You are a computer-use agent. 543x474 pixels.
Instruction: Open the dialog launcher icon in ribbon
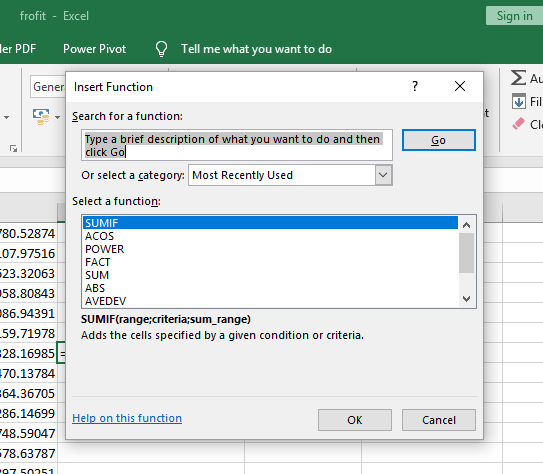tap(14, 149)
